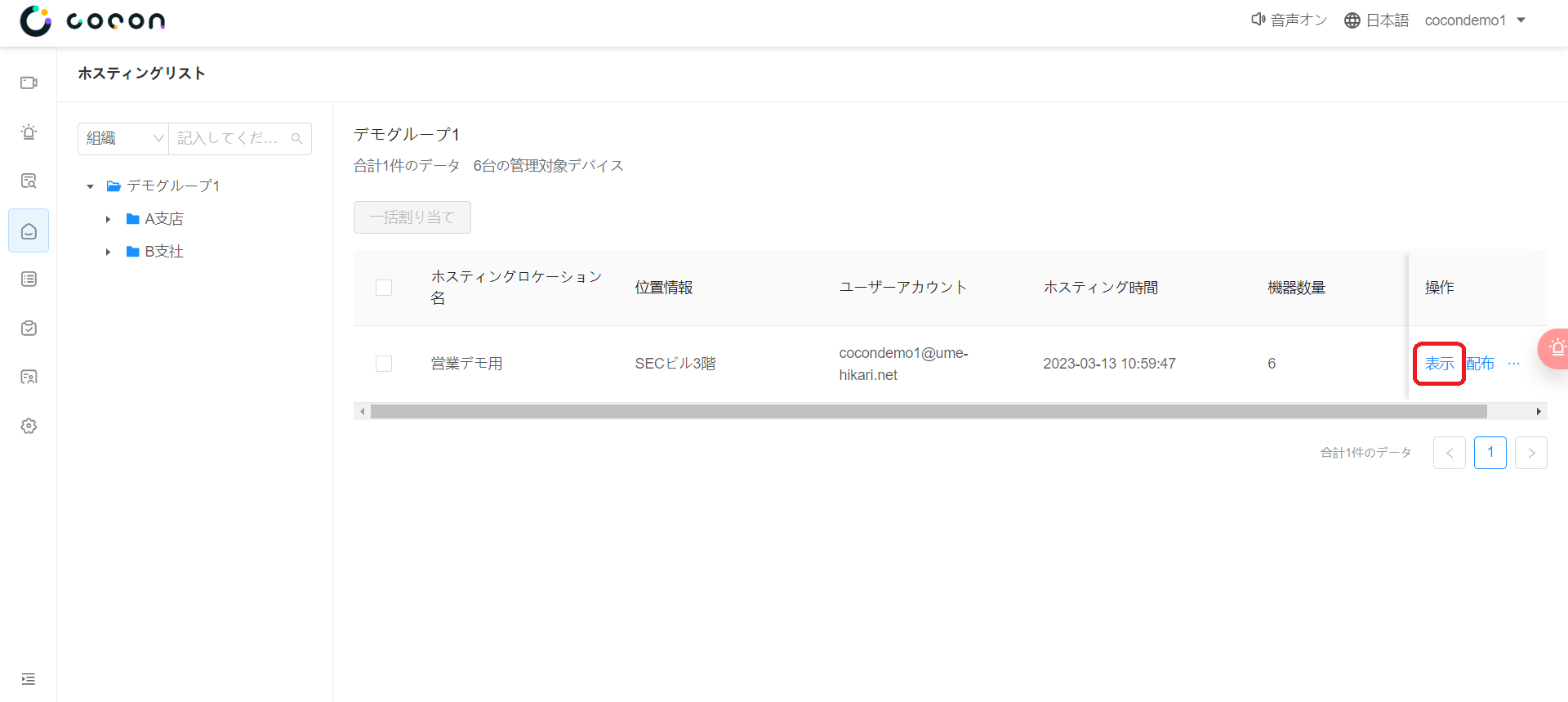The height and width of the screenshot is (702, 1568).
Task: Click the SECビル3階 cell
Action: [675, 364]
